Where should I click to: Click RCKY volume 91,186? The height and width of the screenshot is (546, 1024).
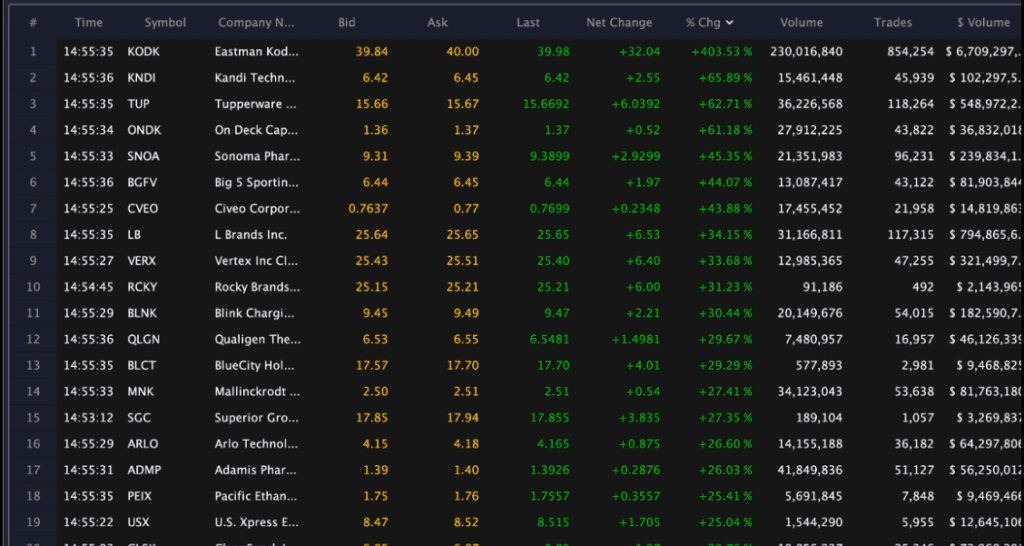point(822,287)
